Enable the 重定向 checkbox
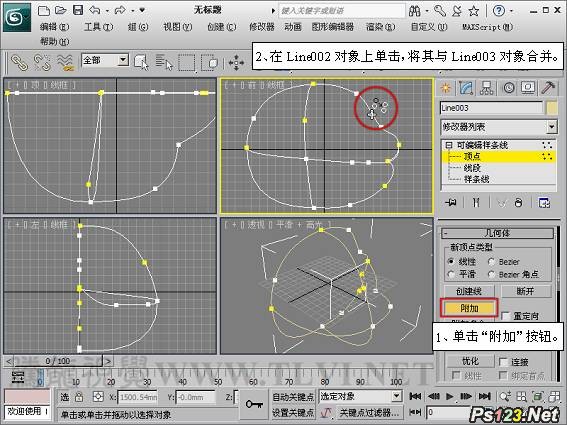Image resolution: width=567 pixels, height=425 pixels. (x=506, y=316)
